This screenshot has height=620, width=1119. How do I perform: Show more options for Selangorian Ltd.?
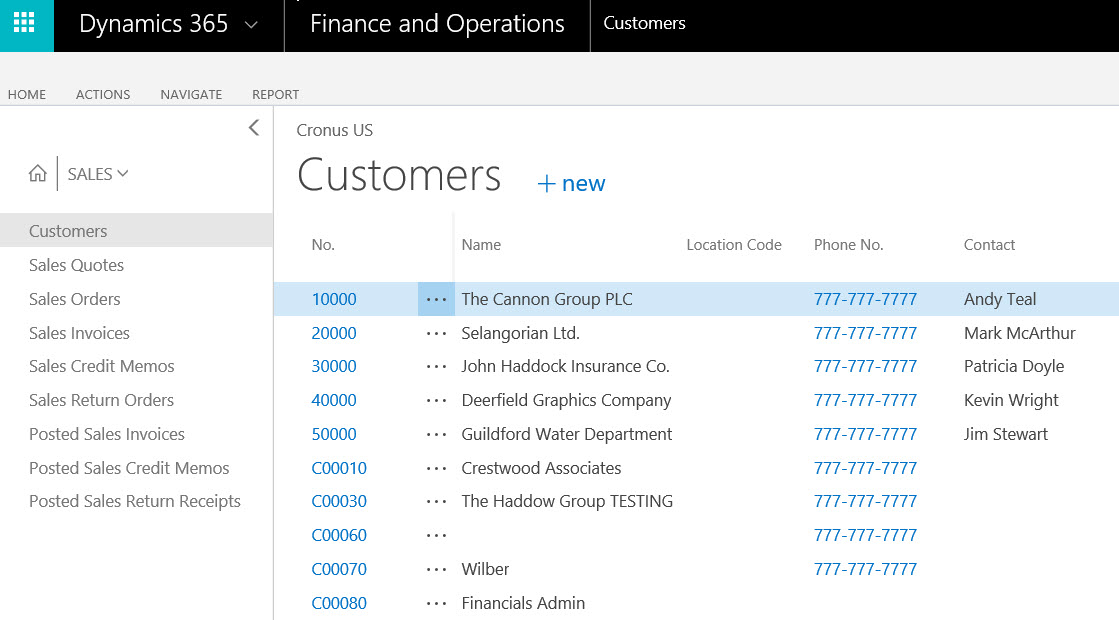point(436,333)
